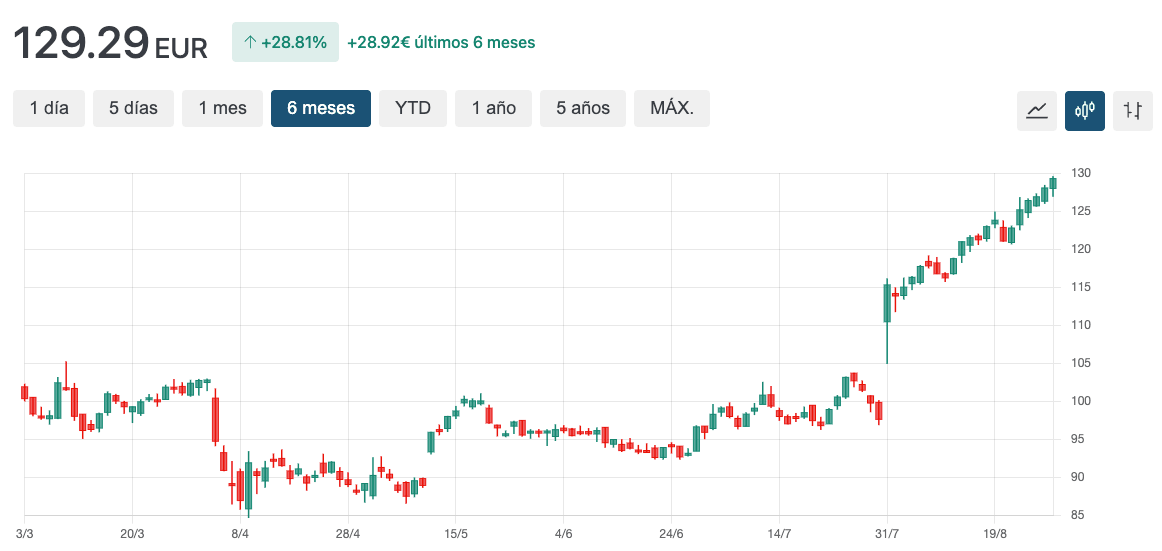Screen dimensions: 1162x551
Task: Click the +28.92€ últimos 6 meses text
Action: click(x=440, y=42)
